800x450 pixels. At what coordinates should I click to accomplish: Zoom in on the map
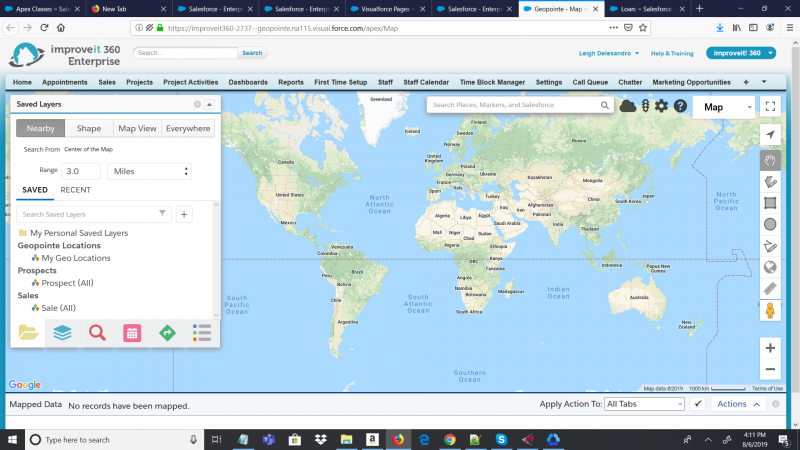(x=770, y=348)
